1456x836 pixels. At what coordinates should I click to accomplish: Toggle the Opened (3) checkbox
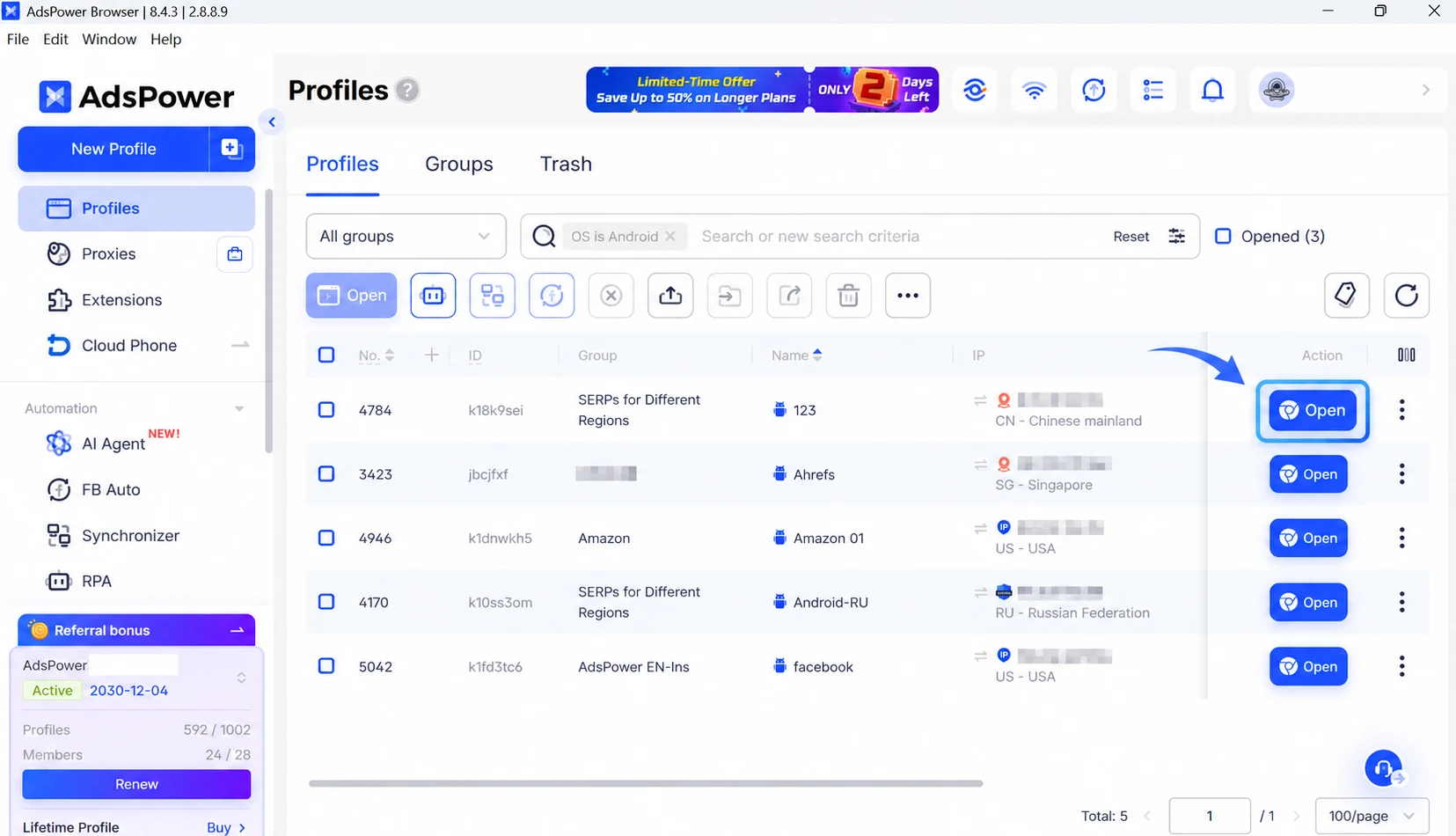coord(1223,236)
